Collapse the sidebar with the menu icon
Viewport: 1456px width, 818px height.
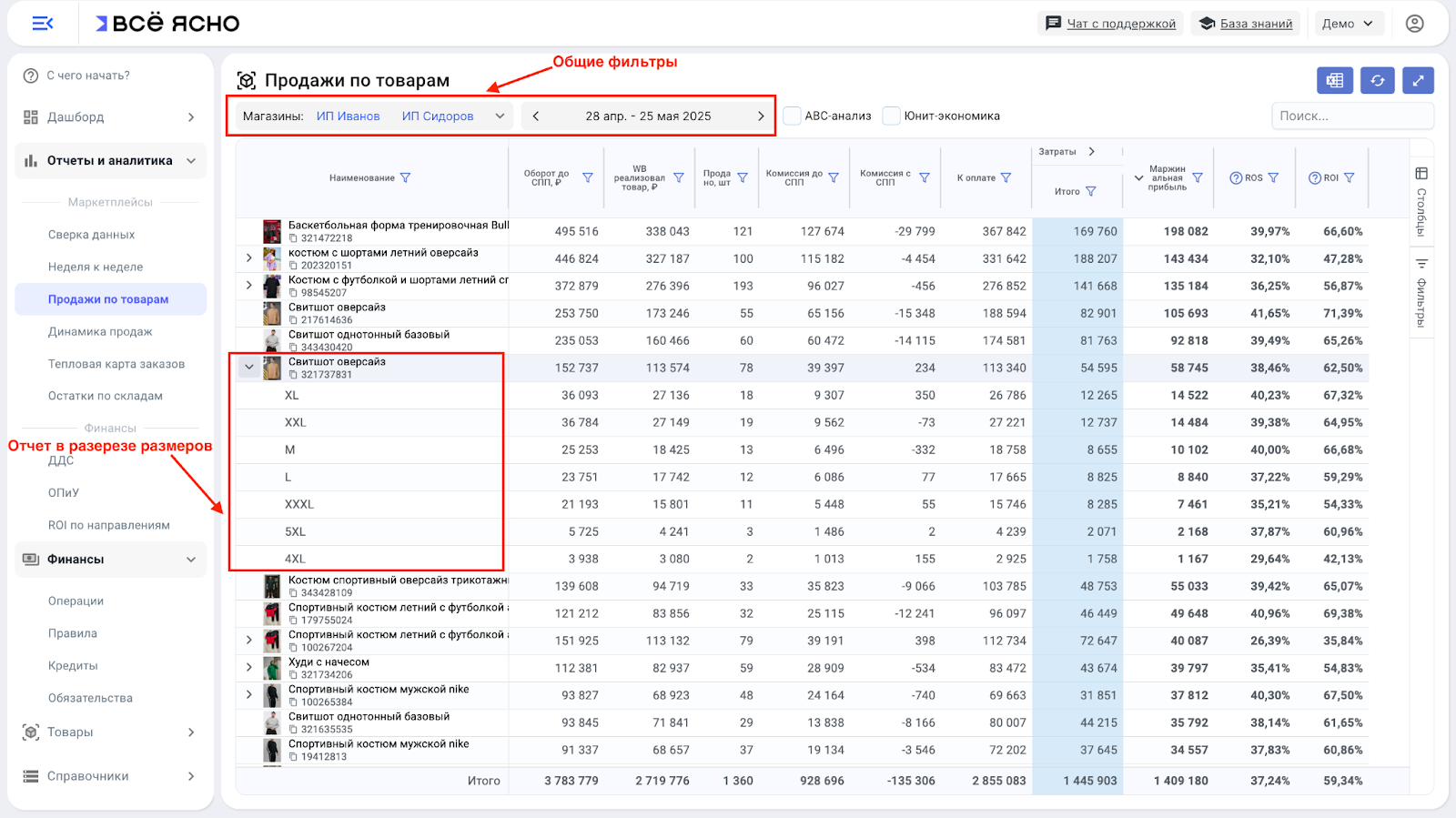point(42,24)
